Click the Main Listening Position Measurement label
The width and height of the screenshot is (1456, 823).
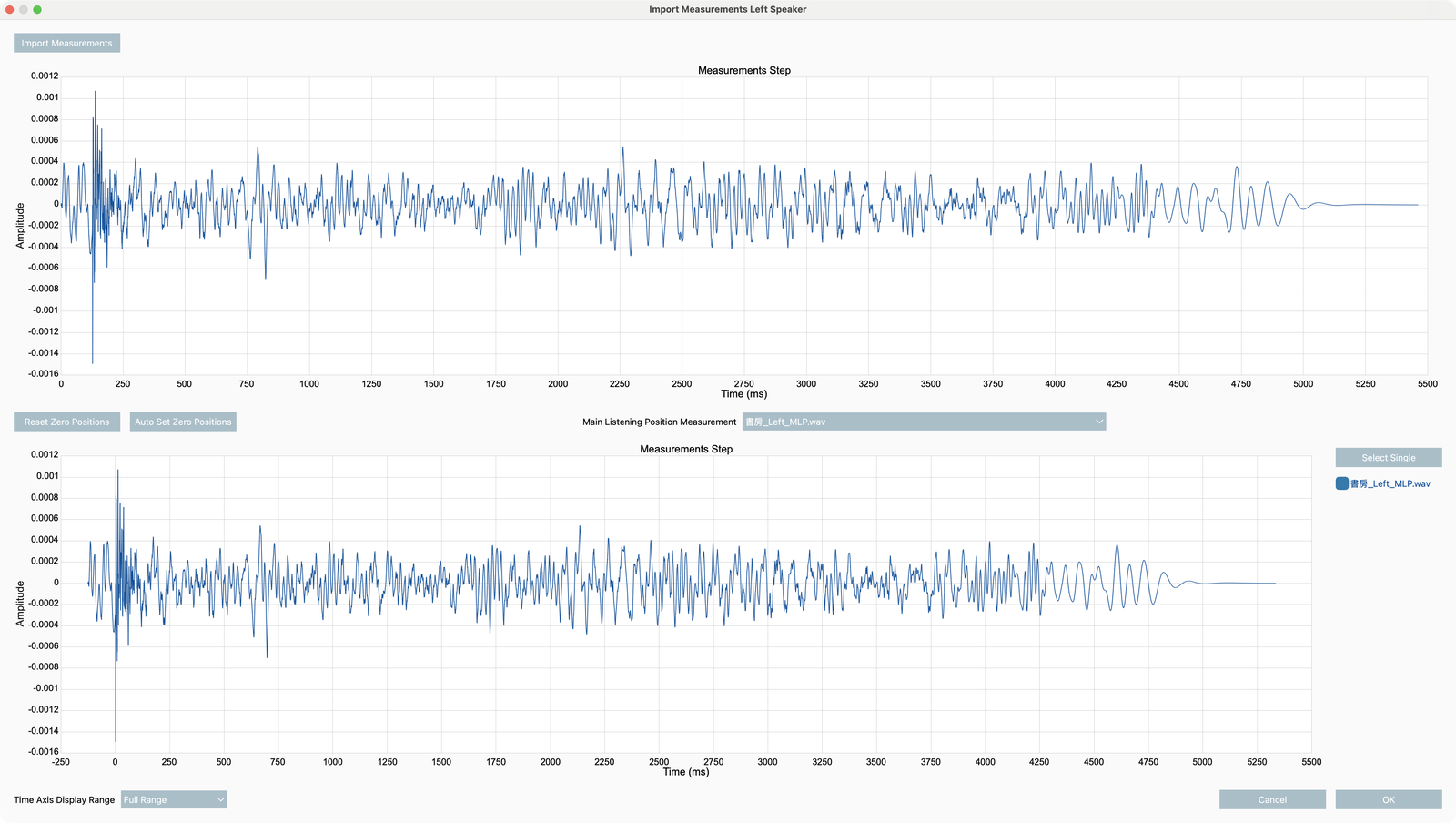pos(660,422)
